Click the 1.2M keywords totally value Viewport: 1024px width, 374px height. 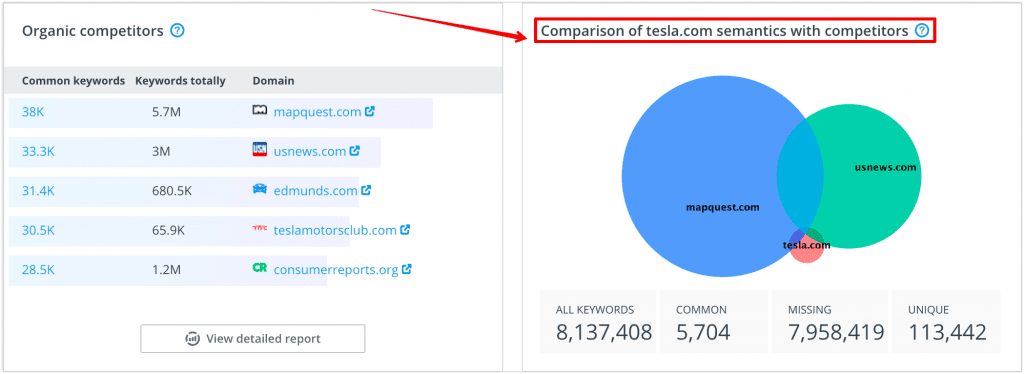point(167,270)
